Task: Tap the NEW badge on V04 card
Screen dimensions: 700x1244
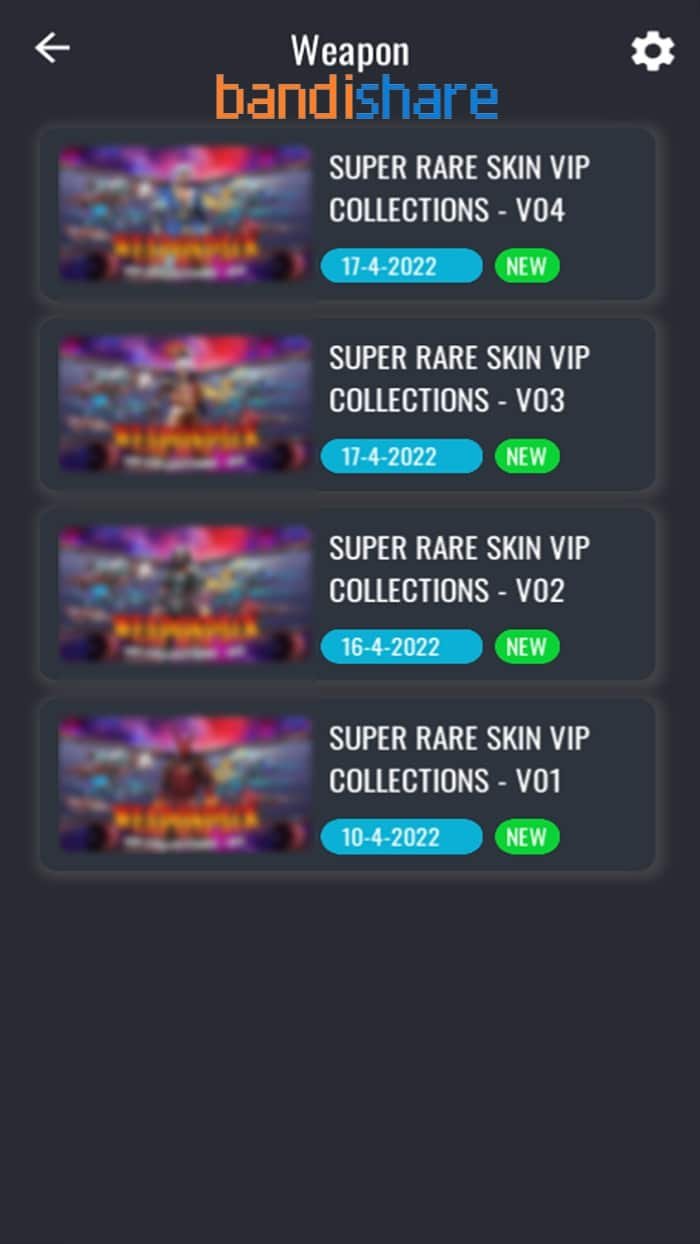Action: coord(527,266)
